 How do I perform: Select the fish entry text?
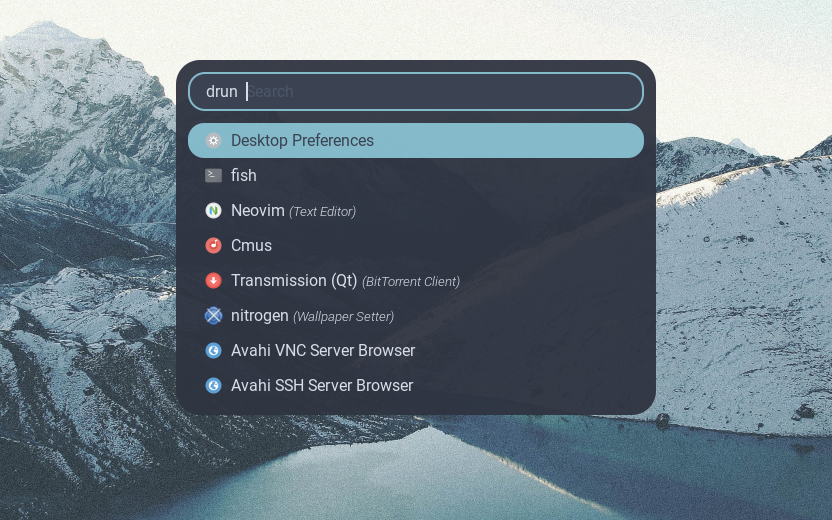tap(244, 176)
